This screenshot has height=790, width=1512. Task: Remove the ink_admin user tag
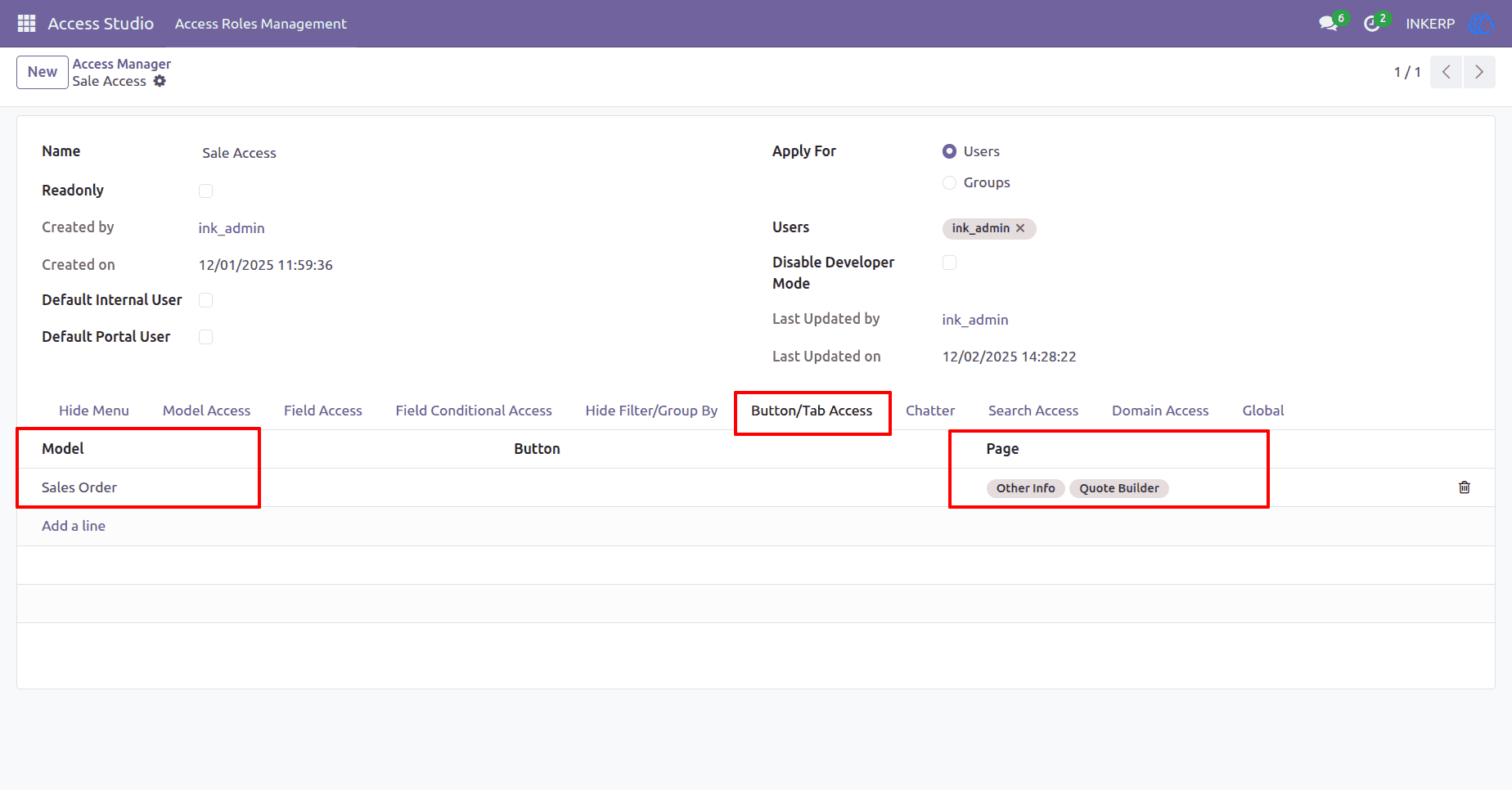point(1020,228)
